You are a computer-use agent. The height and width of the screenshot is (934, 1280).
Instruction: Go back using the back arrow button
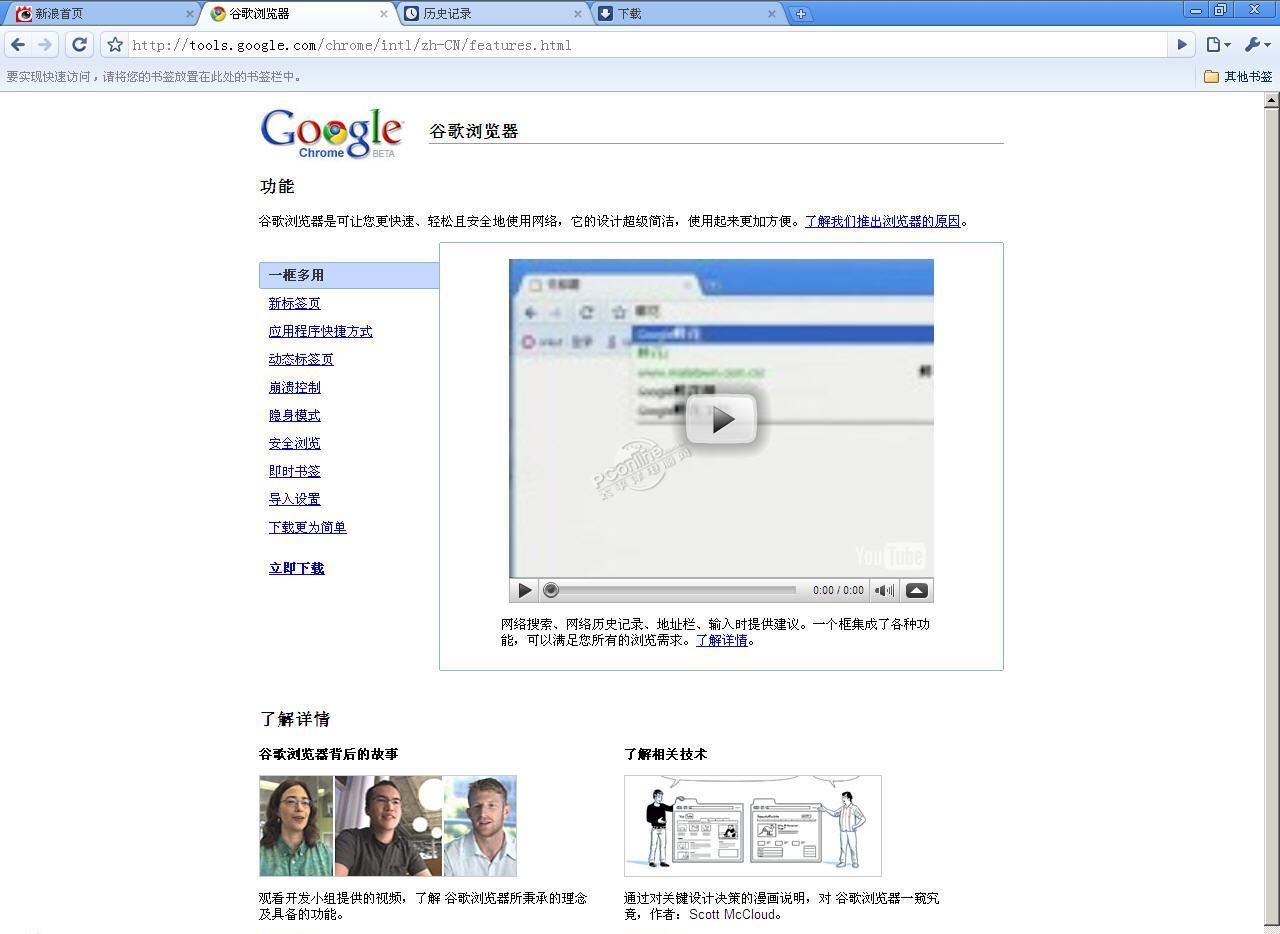pyautogui.click(x=18, y=44)
